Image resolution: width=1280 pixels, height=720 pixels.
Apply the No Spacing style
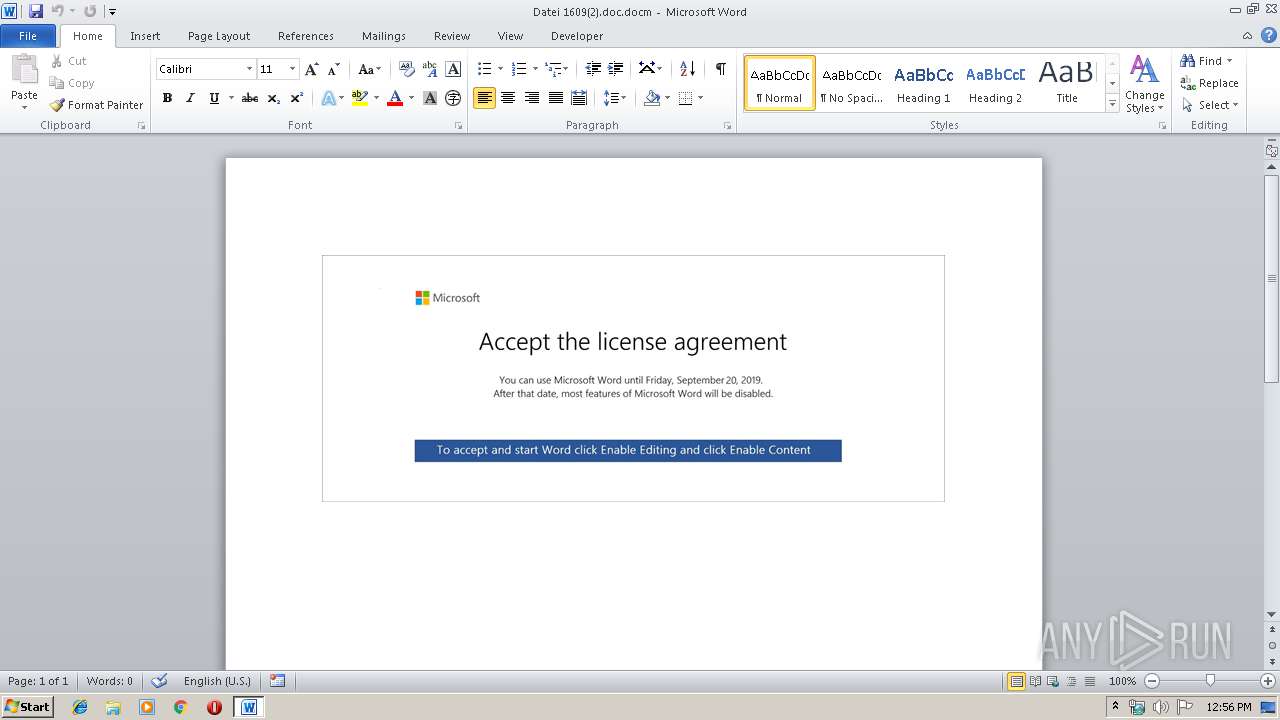coord(851,83)
